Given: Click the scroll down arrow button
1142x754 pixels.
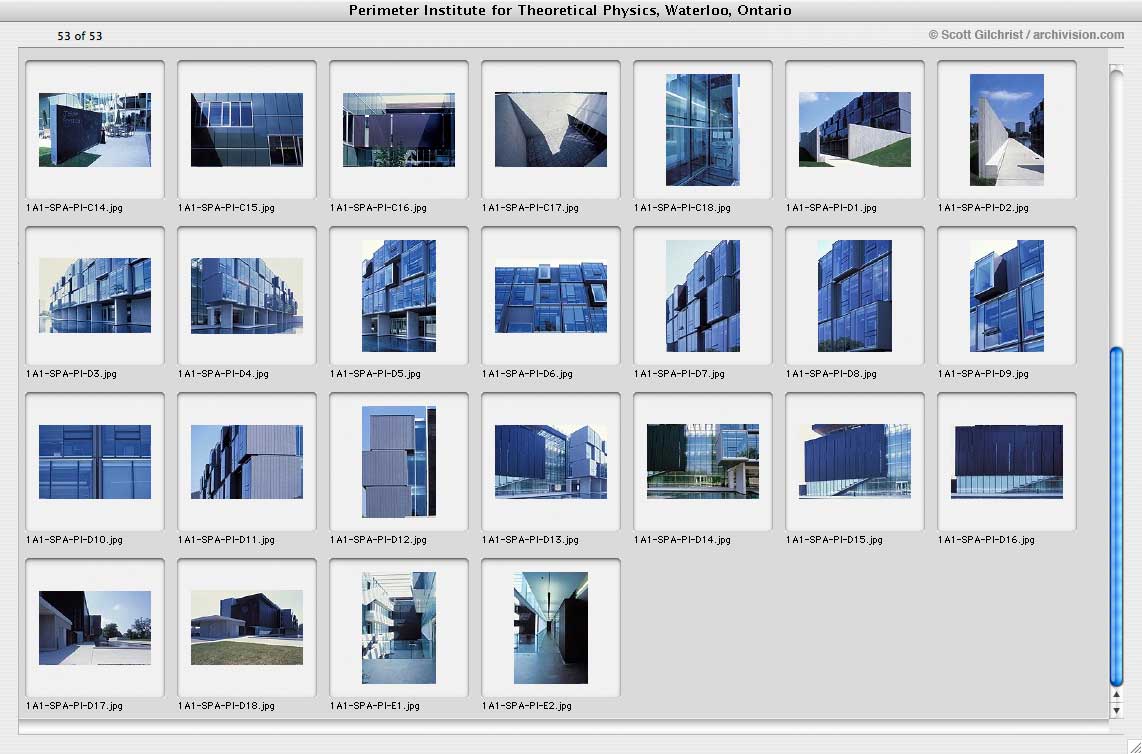Looking at the screenshot, I should coord(1116,710).
